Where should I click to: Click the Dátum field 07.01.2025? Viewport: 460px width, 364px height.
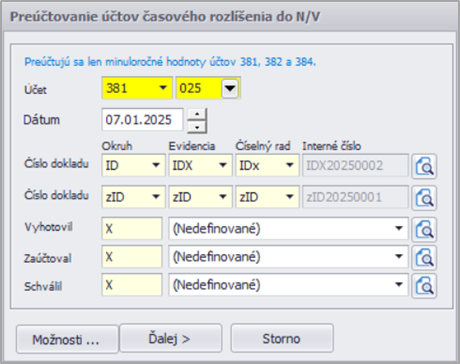[142, 120]
